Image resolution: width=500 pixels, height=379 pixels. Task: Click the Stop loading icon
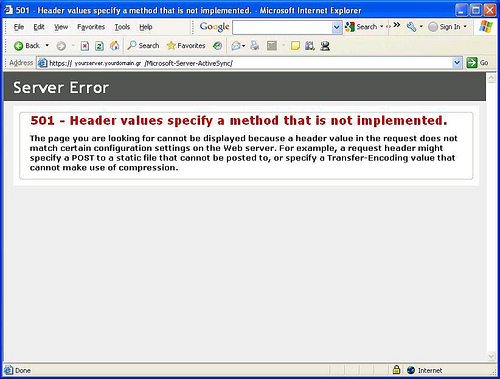[x=85, y=46]
